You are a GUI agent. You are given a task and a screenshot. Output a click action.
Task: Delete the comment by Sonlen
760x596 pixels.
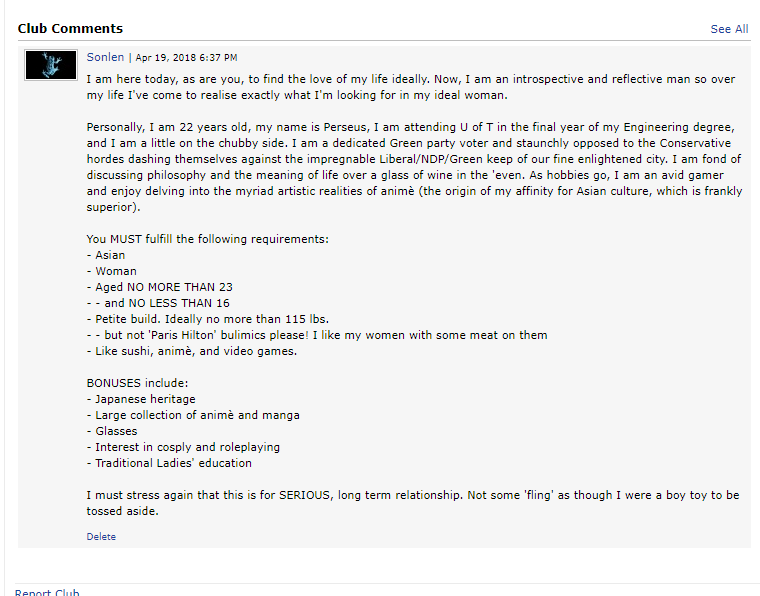coord(101,536)
